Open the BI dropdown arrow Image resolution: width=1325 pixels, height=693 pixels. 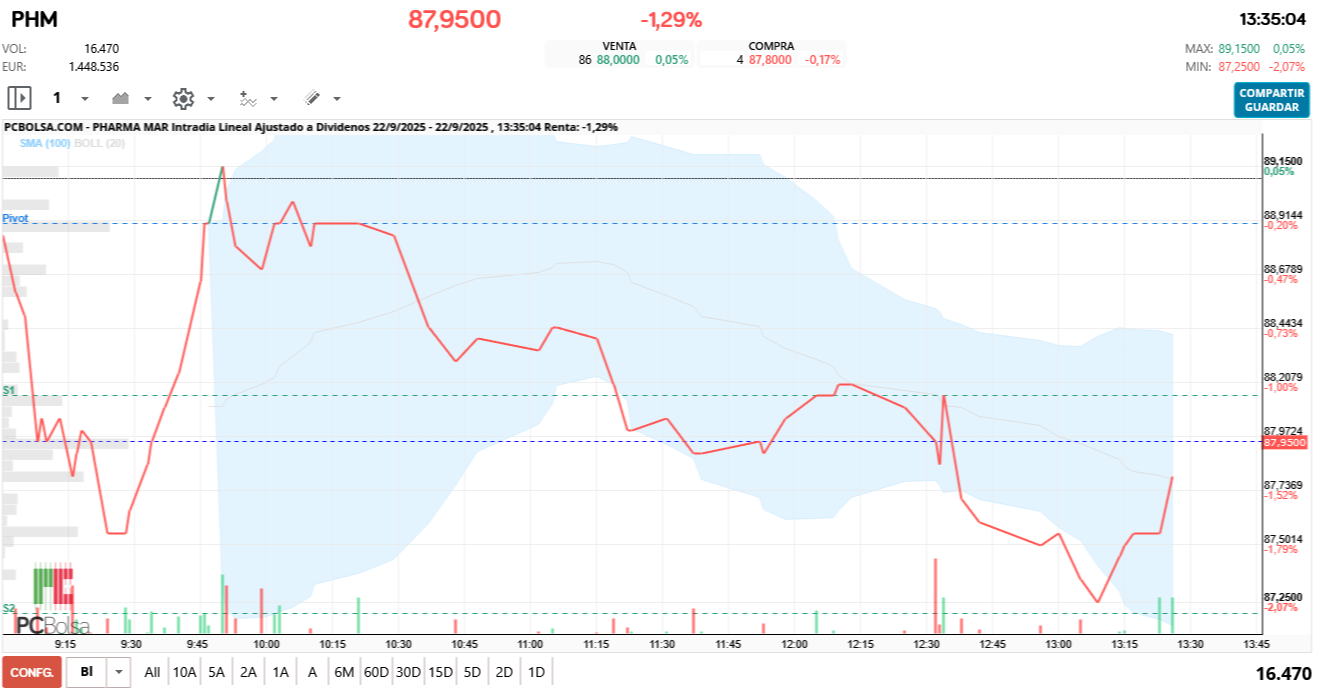pos(119,672)
